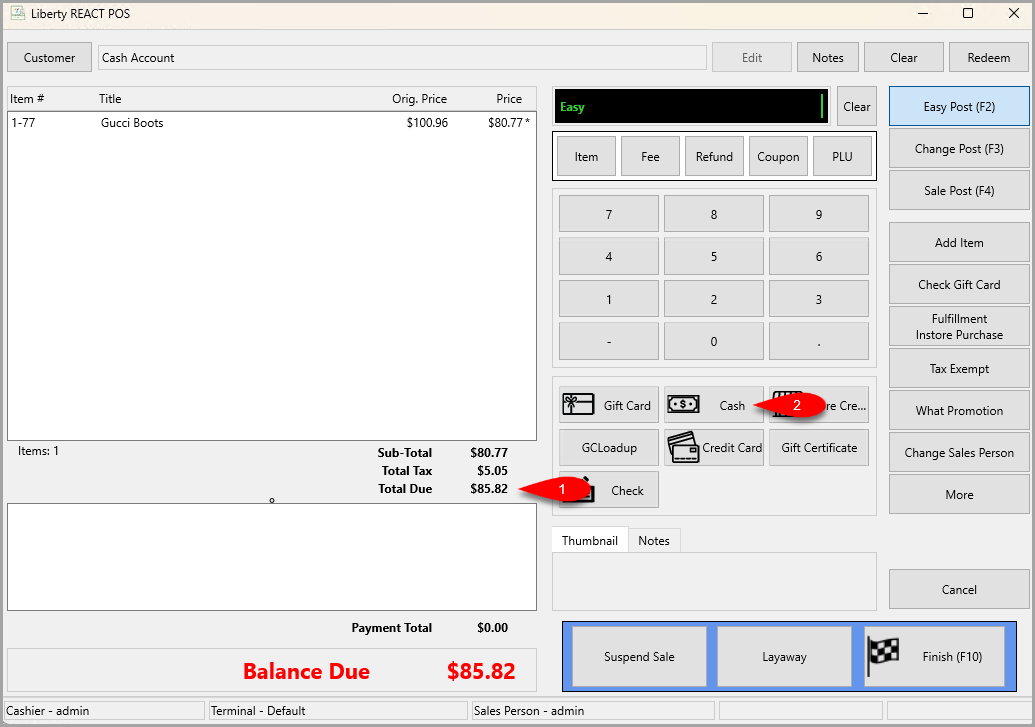Image resolution: width=1035 pixels, height=727 pixels.
Task: Click the black Easy entry display field
Action: coord(691,106)
